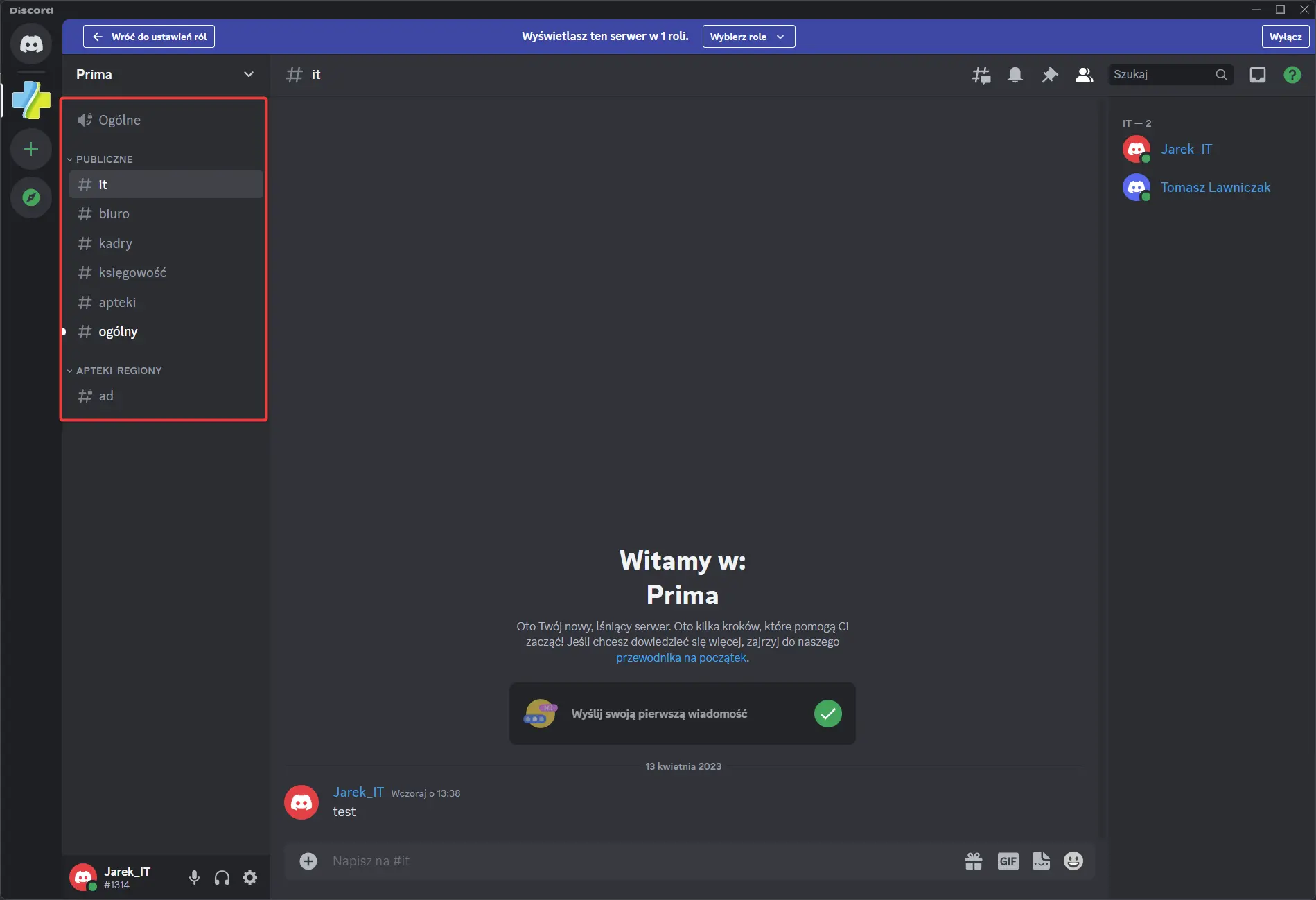Screen dimensions: 1316x900
Task: Open sticker picker icon
Action: (1041, 861)
